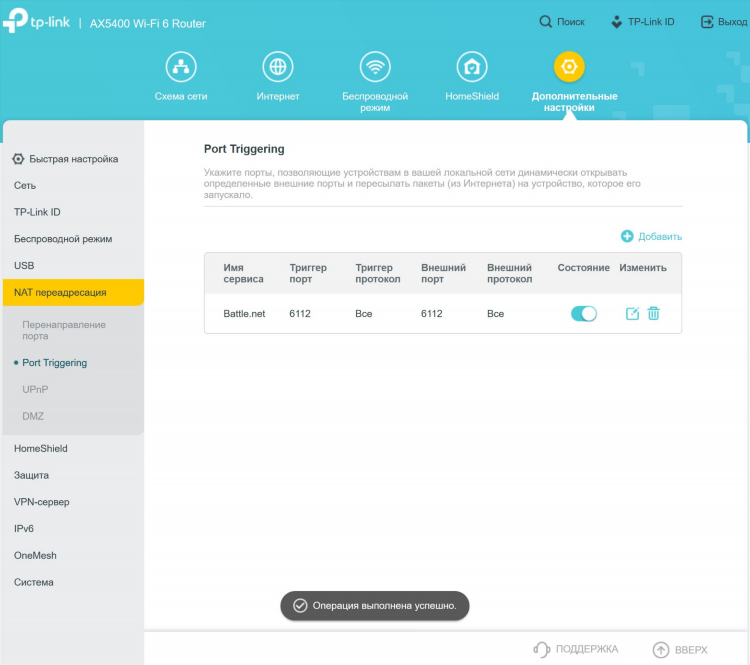Open VPN-сервер in the sidebar

(42, 502)
